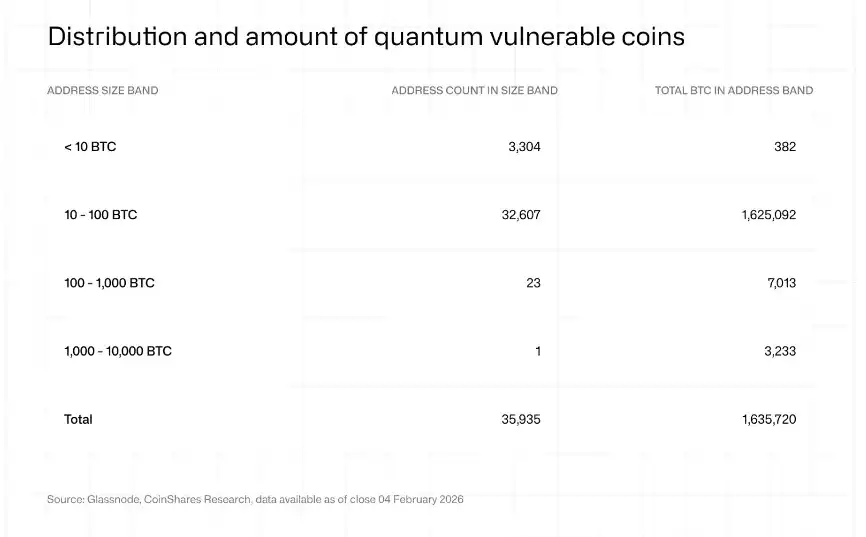Select the TOTAL BTC IN ADDRESS BAND header
Image resolution: width=866 pixels, height=537 pixels.
pyautogui.click(x=733, y=90)
